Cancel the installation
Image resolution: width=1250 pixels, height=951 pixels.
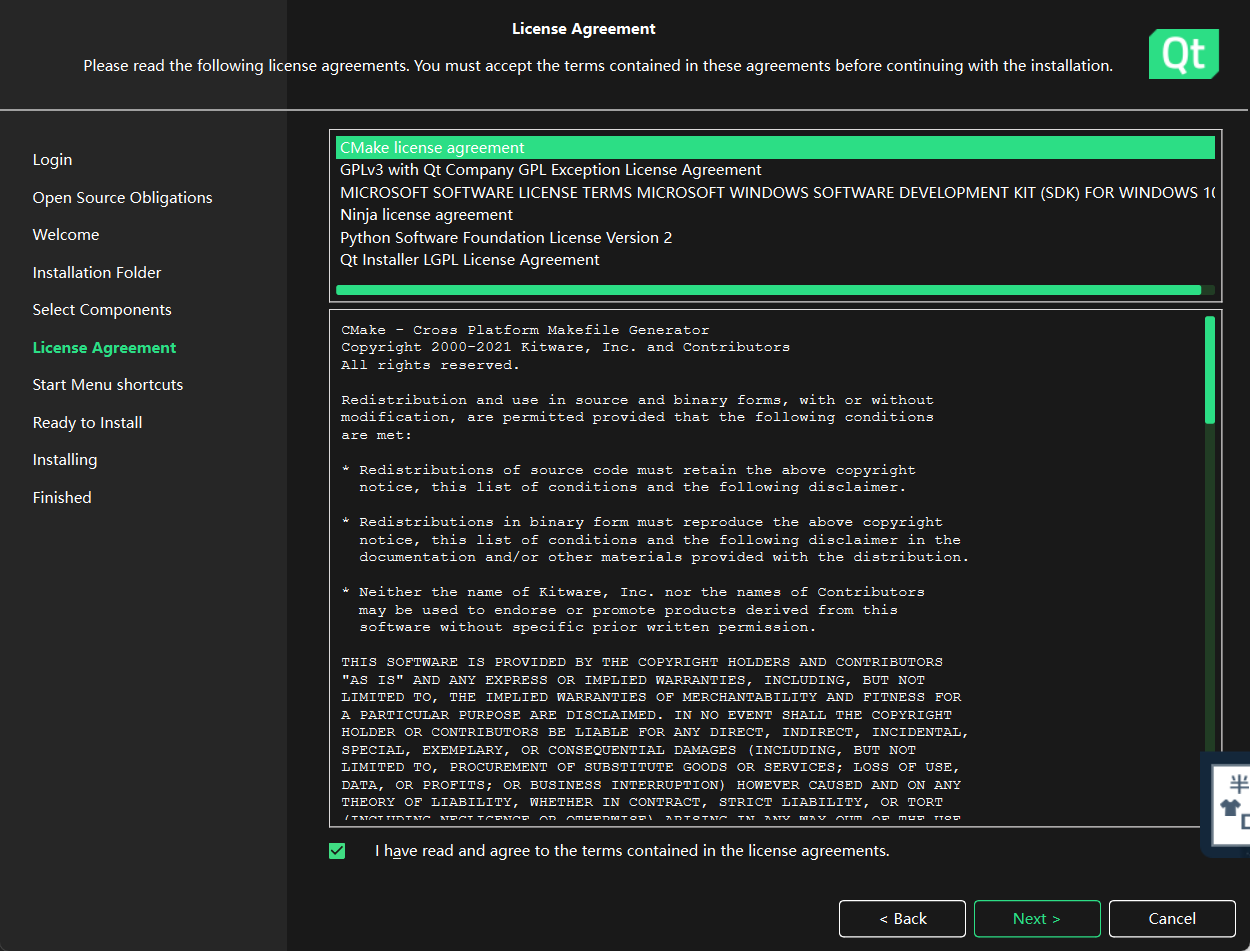coord(1172,918)
